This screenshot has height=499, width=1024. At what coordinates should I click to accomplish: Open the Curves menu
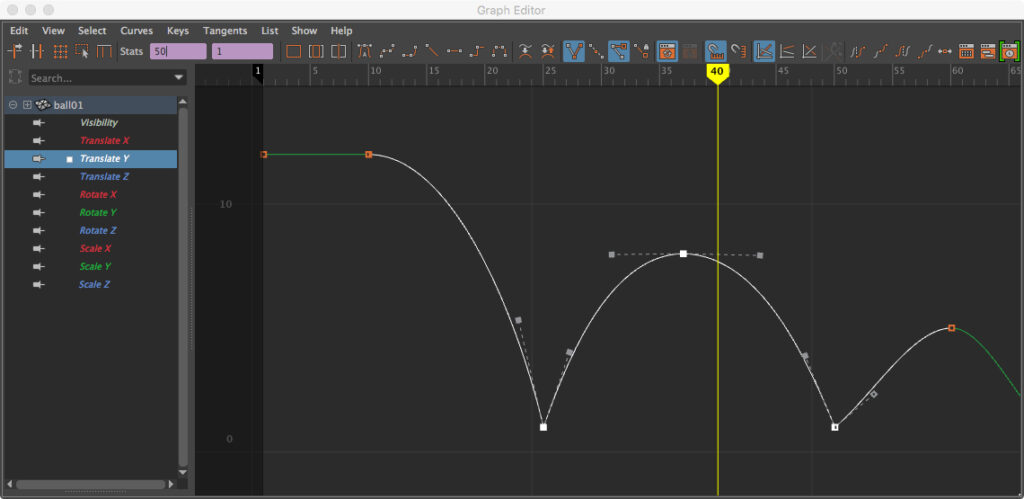coord(136,31)
